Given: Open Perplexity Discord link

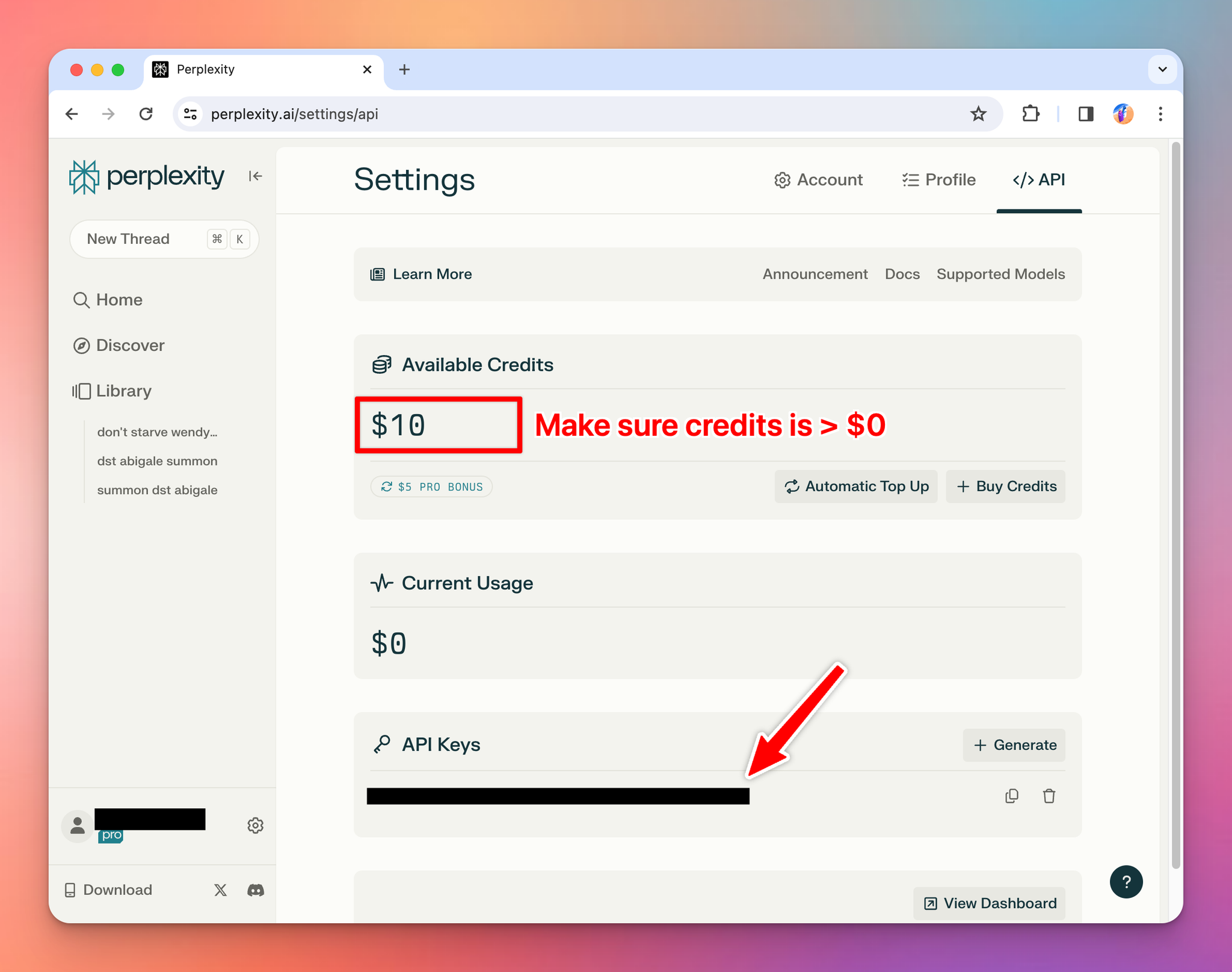Looking at the screenshot, I should [256, 890].
